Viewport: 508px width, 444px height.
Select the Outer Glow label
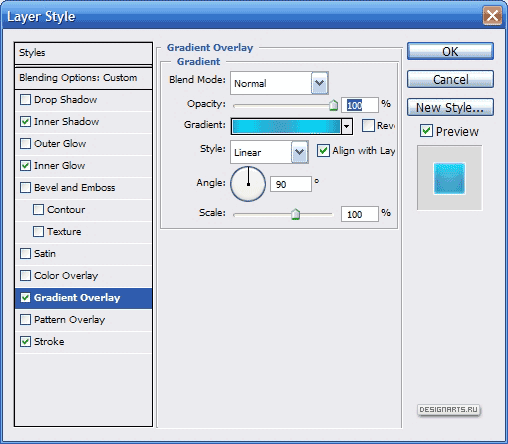tap(60, 144)
